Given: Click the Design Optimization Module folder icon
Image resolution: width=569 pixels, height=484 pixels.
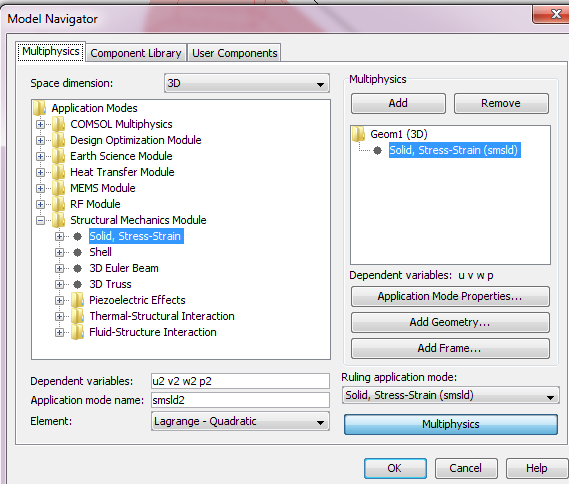Looking at the screenshot, I should tap(58, 140).
